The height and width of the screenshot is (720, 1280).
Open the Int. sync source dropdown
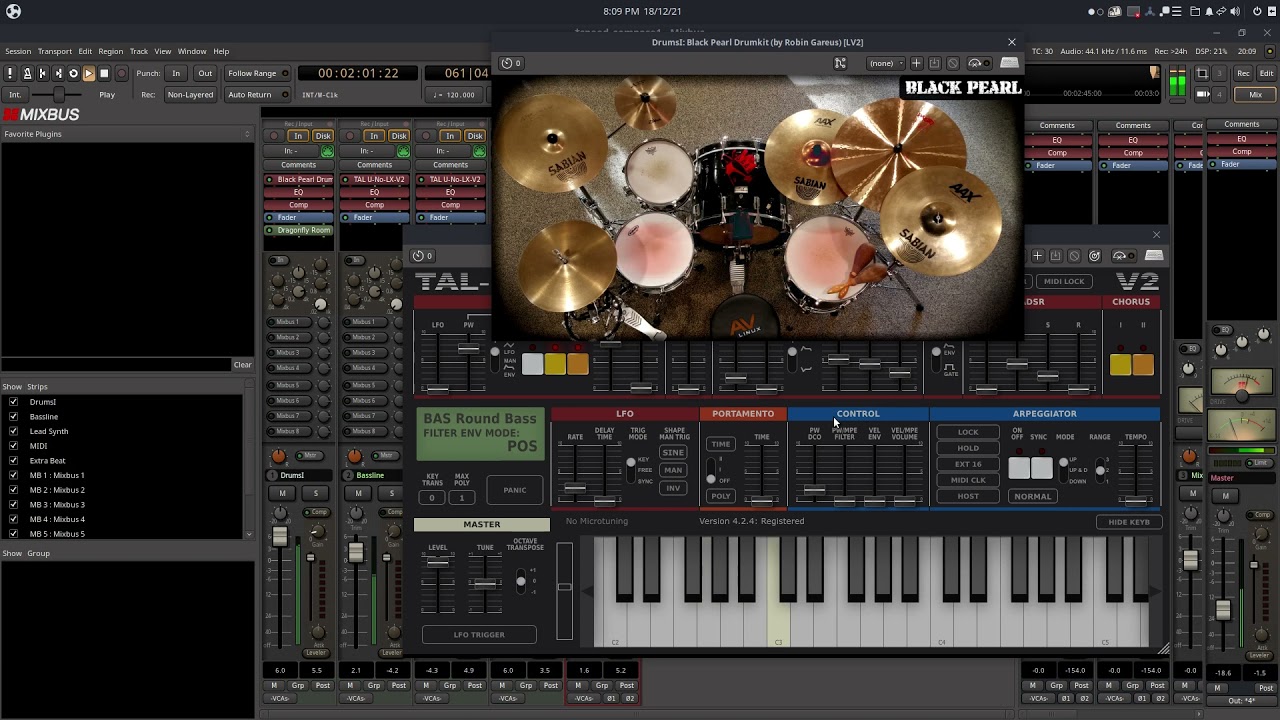pyautogui.click(x=15, y=95)
